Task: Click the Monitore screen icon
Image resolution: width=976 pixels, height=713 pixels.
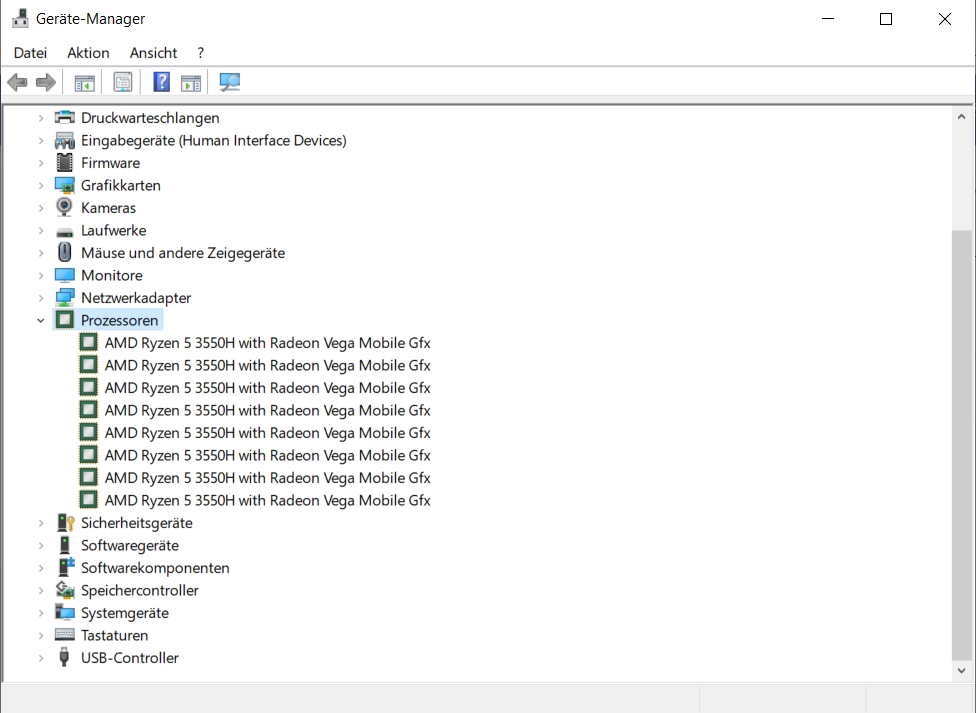Action: pyautogui.click(x=65, y=275)
